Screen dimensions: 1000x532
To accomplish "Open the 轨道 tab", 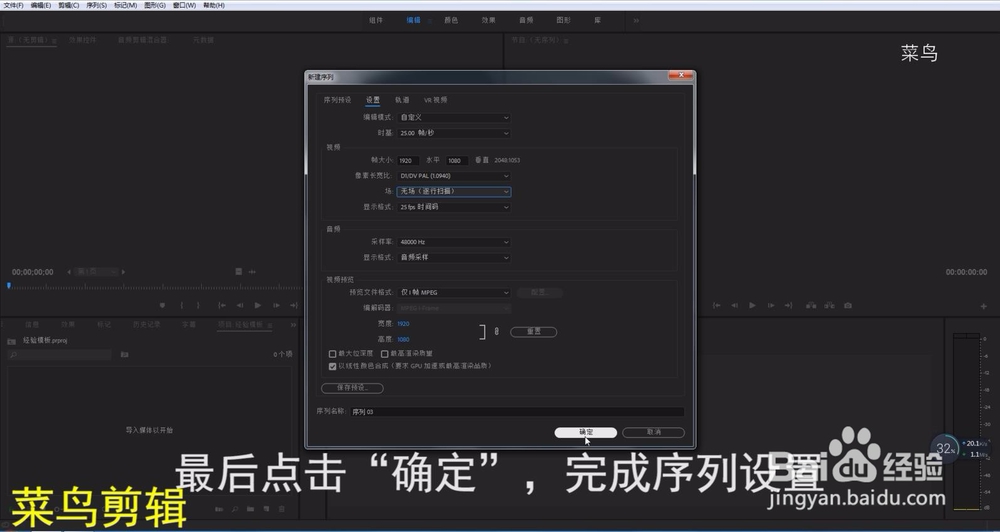I will 402,100.
